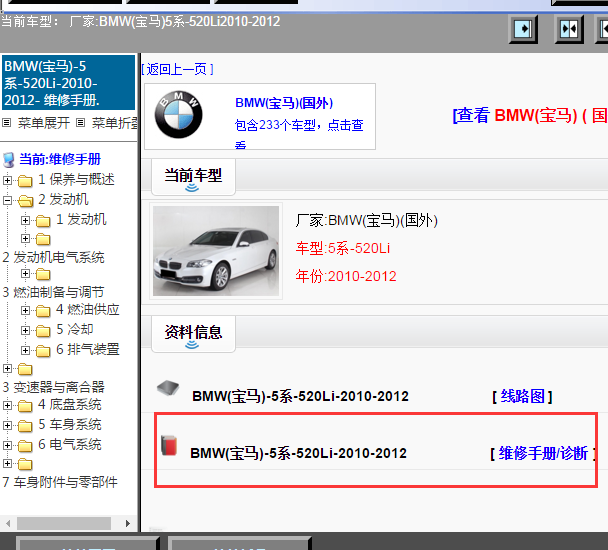The image size is (608, 550).
Task: Click the tree scrollbar right arrow
Action: (128, 524)
